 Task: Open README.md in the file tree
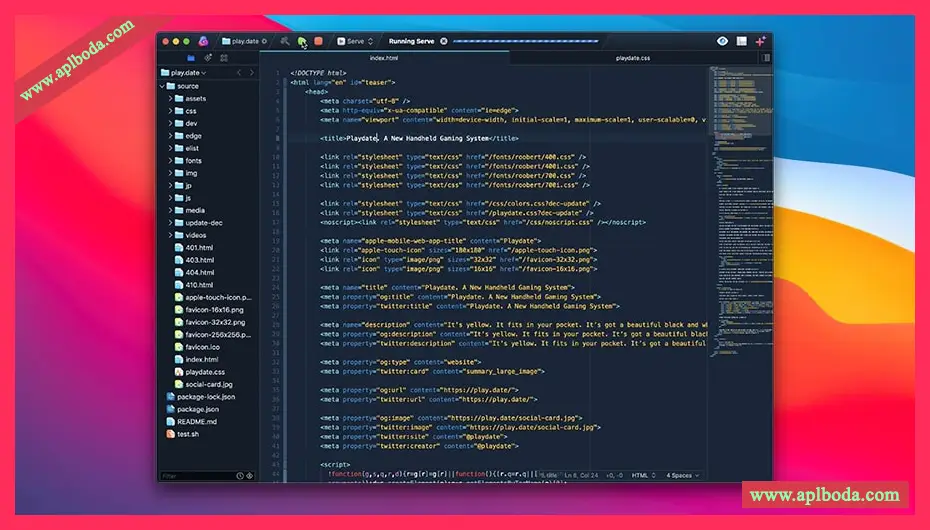tap(196, 421)
